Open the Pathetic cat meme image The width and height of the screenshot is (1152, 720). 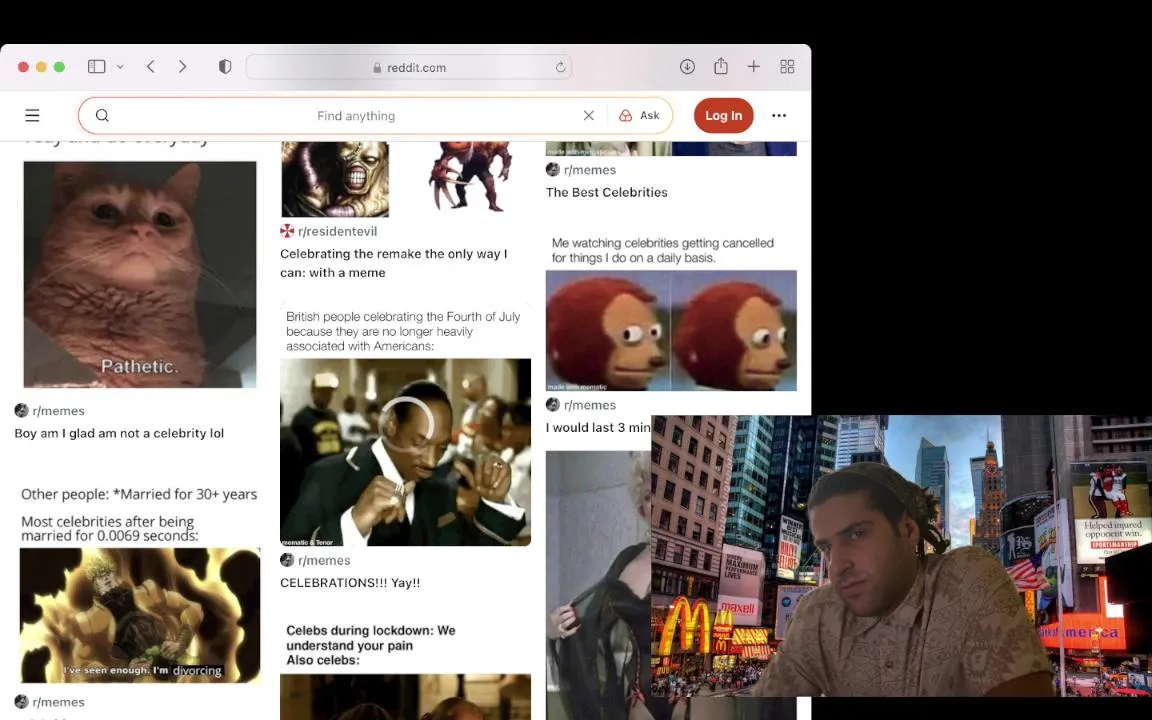140,274
